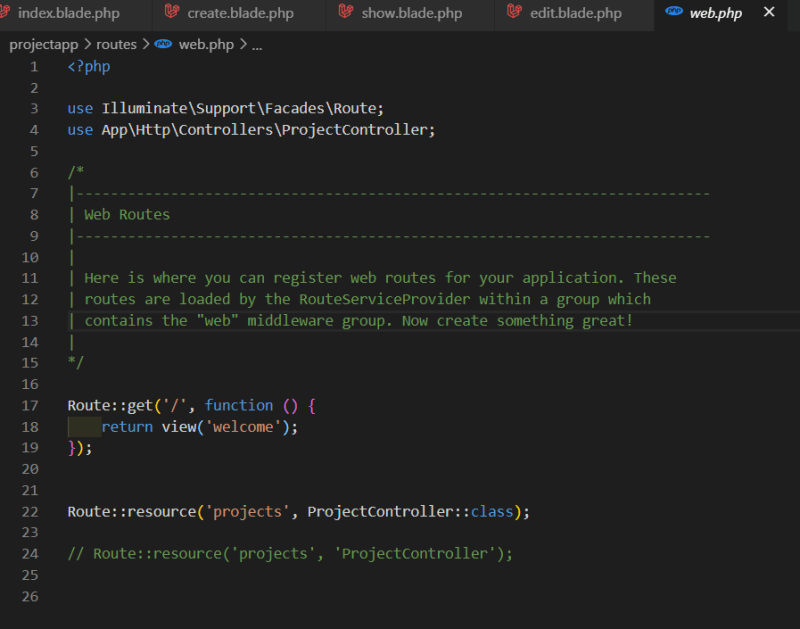This screenshot has height=629, width=800.
Task: Open the edit.blade.php tab
Action: click(576, 13)
